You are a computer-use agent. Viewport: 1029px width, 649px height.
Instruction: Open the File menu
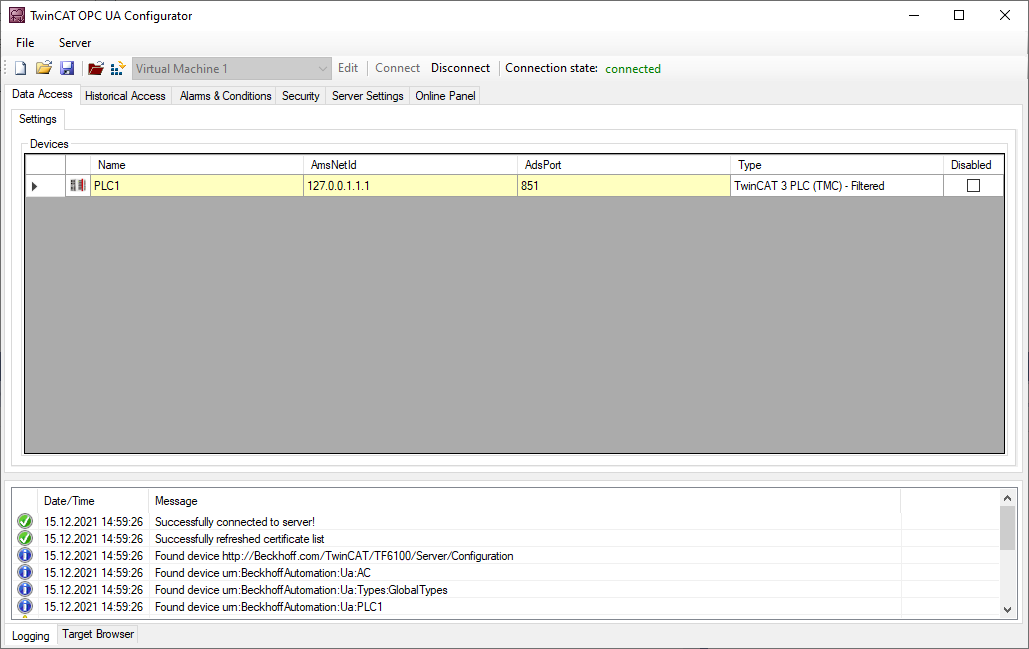tap(25, 43)
